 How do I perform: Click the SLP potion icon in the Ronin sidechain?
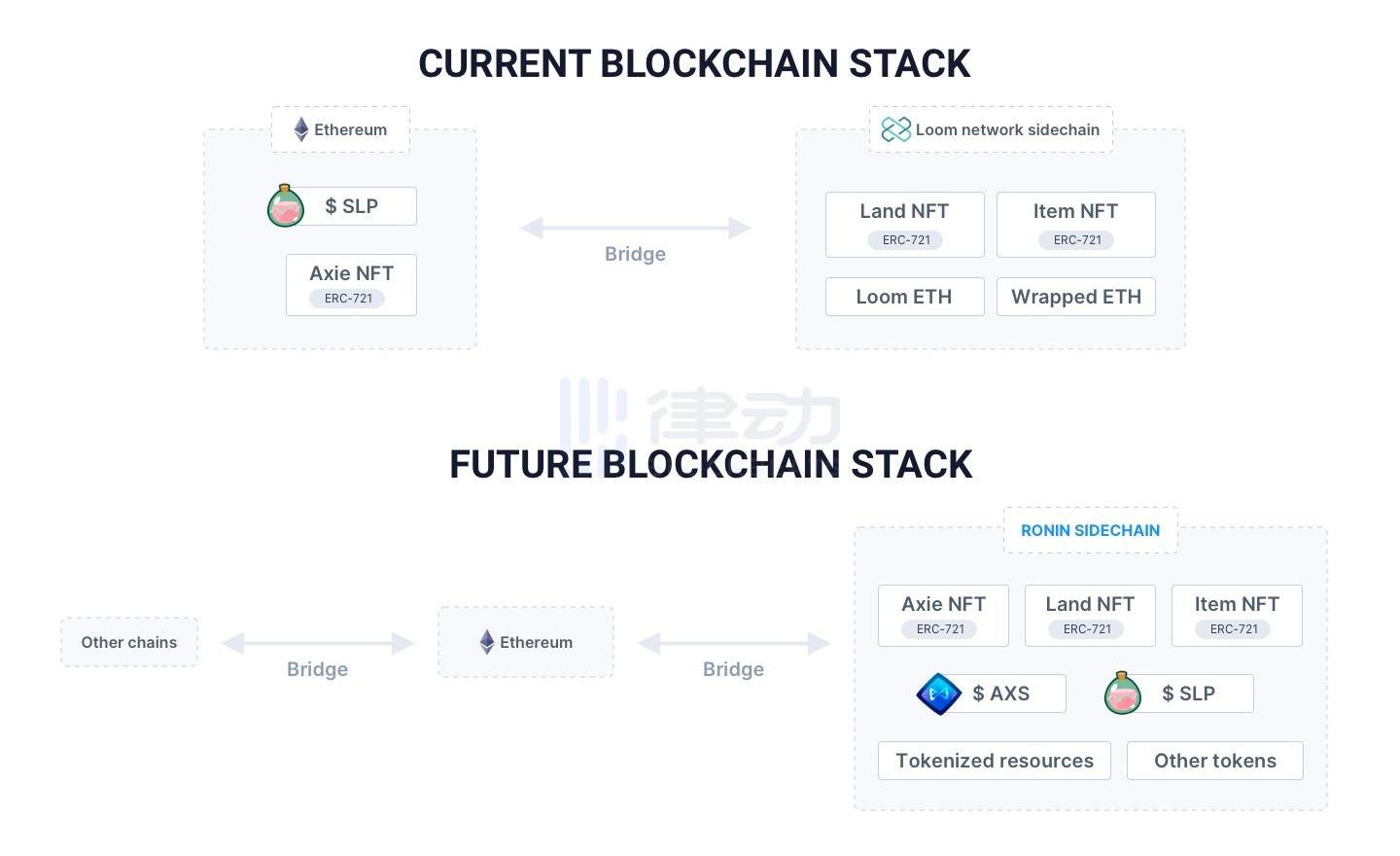[1123, 694]
